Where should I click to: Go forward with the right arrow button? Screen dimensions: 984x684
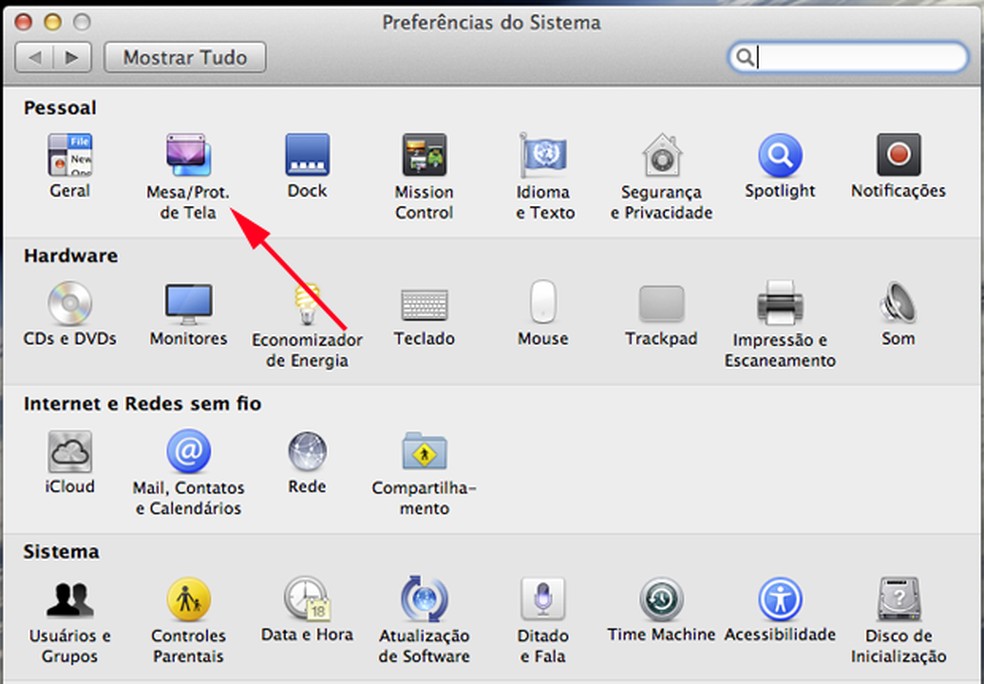pos(73,58)
